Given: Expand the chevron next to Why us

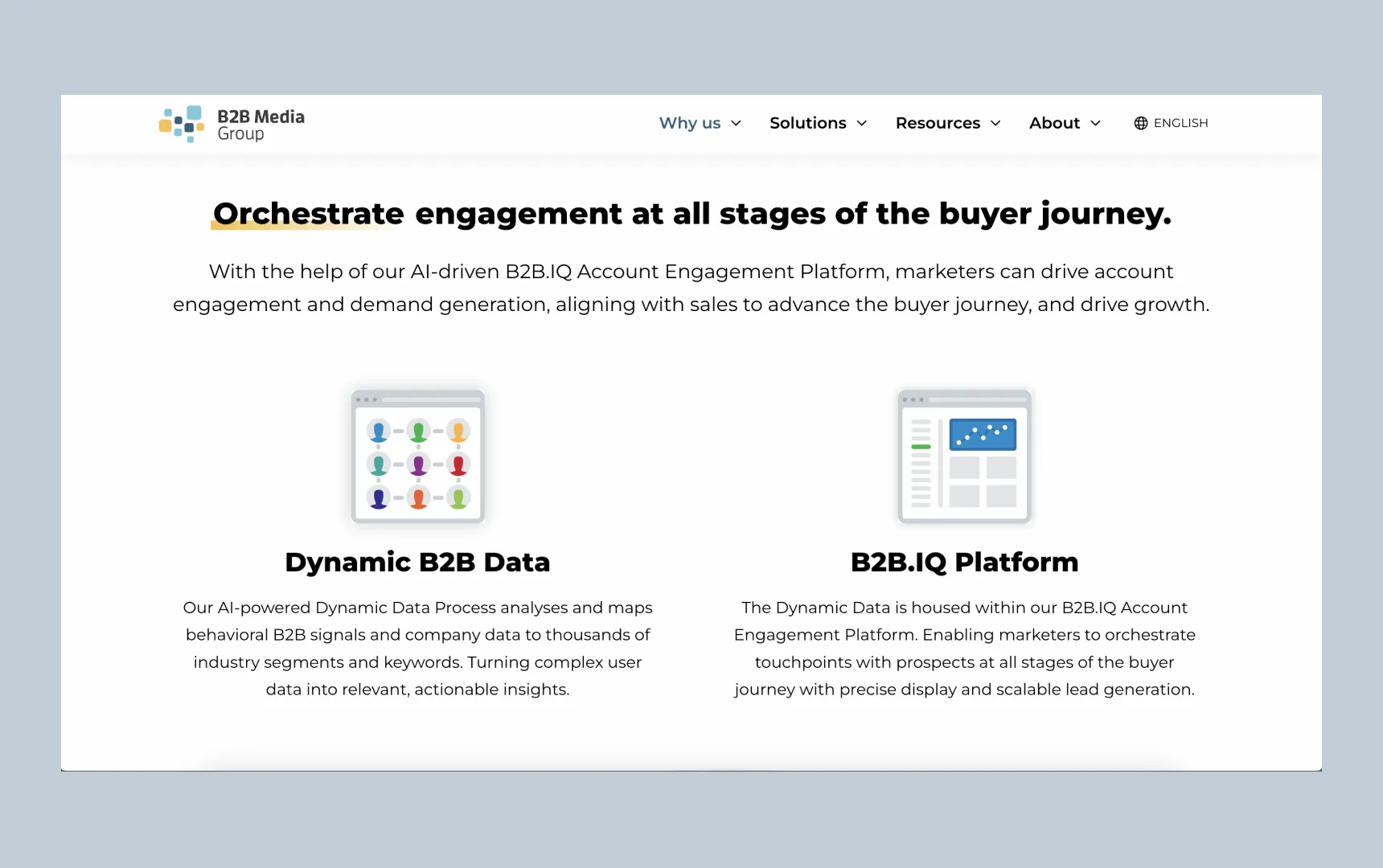Looking at the screenshot, I should [736, 123].
